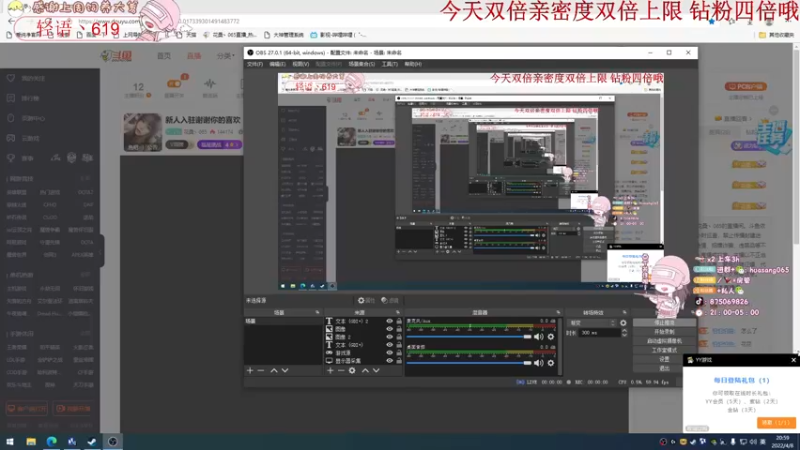Viewport: 800px width, 450px height.
Task: Open OBS 编辑(E) menu
Action: [x=278, y=64]
